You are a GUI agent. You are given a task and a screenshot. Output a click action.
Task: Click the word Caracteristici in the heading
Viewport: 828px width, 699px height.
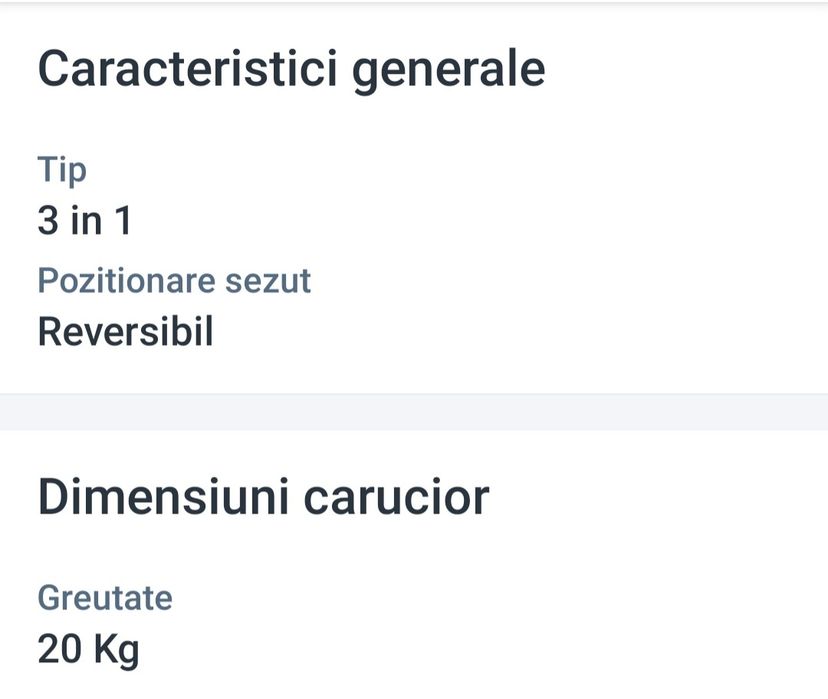[187, 69]
